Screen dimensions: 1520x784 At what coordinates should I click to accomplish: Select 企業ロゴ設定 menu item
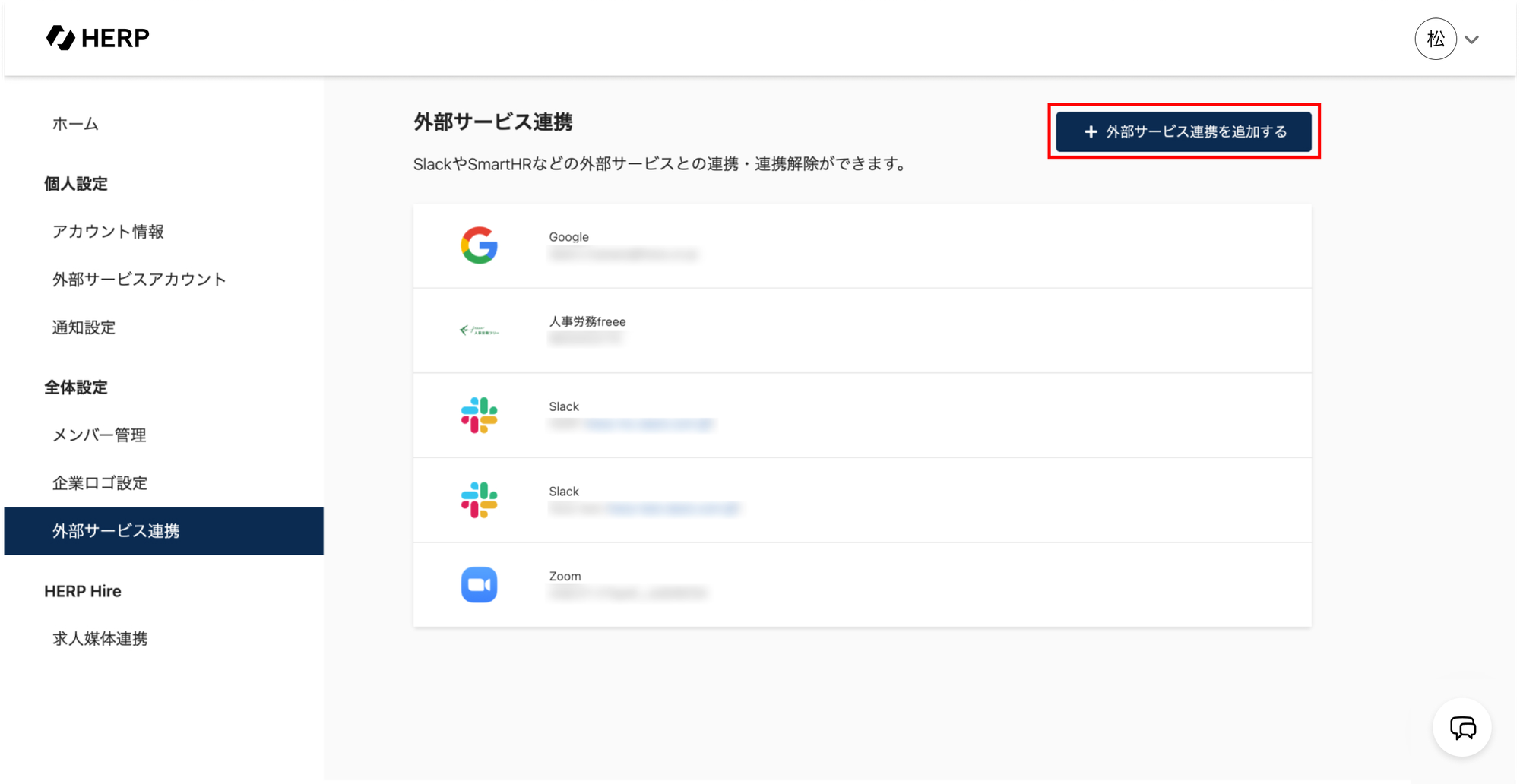pyautogui.click(x=100, y=483)
